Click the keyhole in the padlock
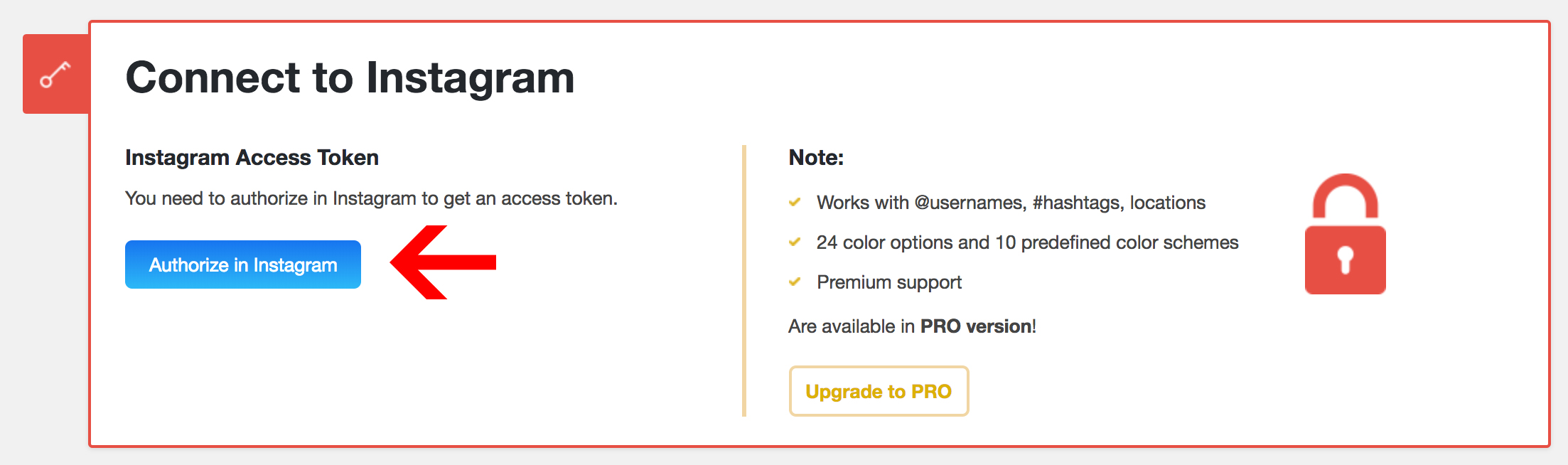 [x=1345, y=260]
